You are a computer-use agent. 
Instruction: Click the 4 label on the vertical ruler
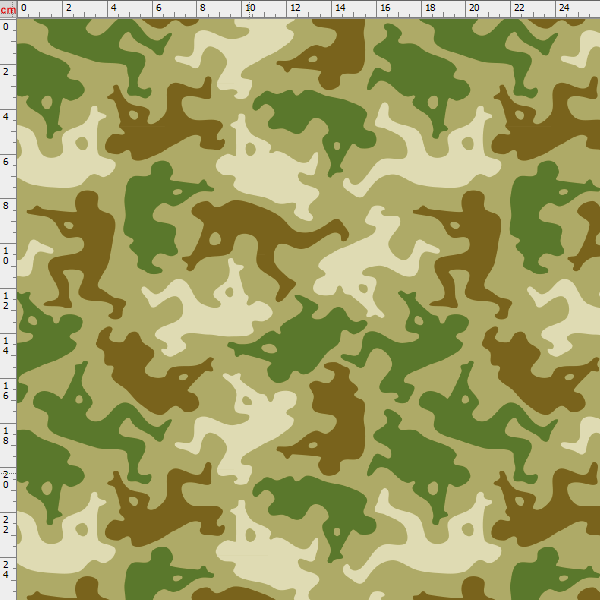6,116
